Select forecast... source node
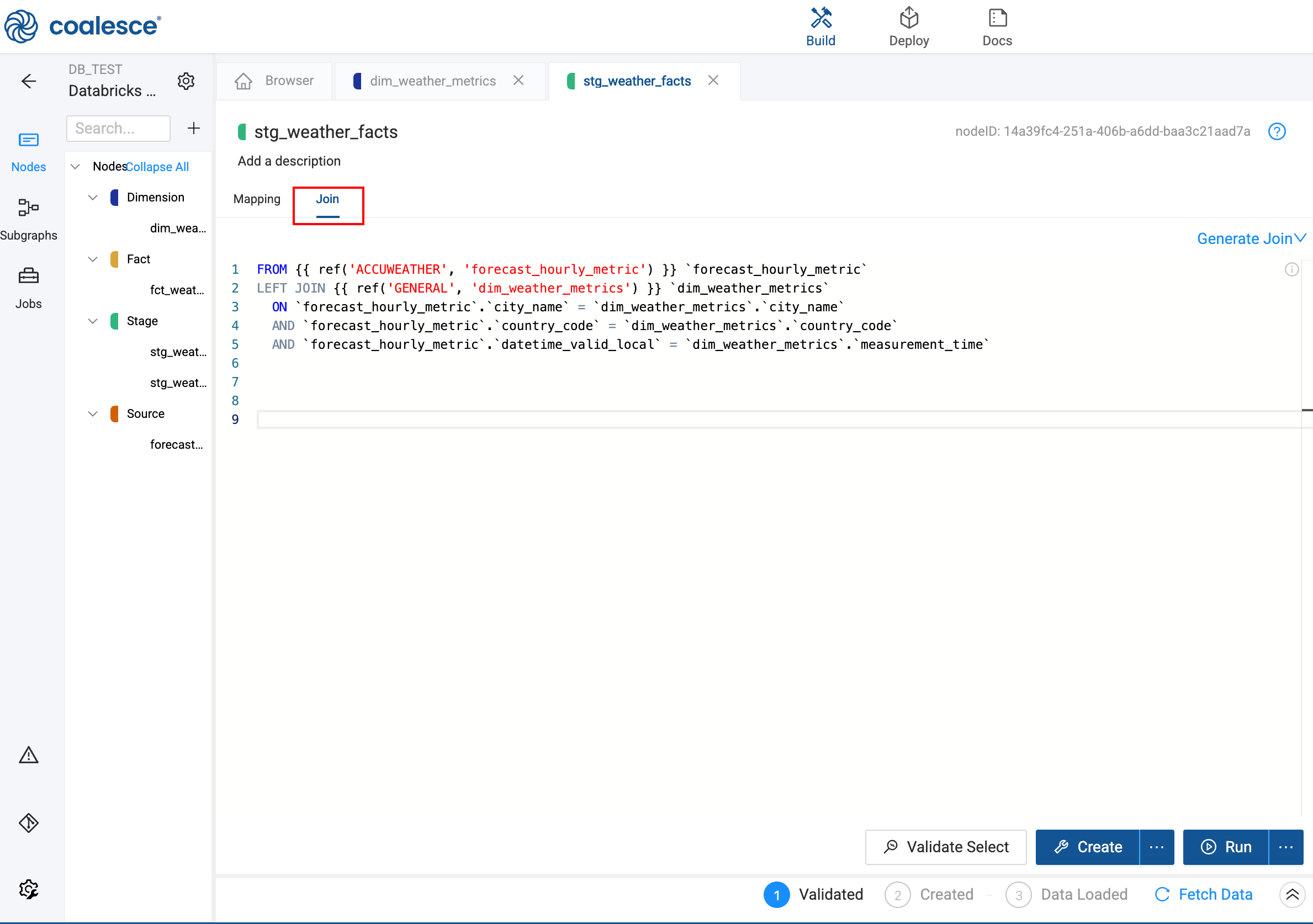1313x924 pixels. [177, 444]
